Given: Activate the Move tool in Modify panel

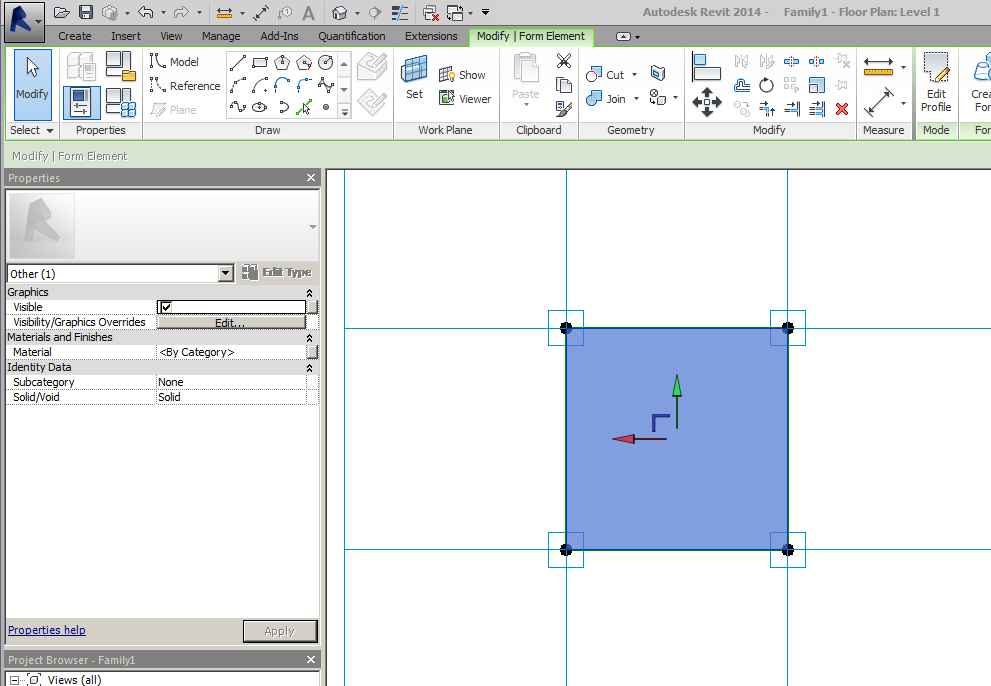Looking at the screenshot, I should [707, 101].
